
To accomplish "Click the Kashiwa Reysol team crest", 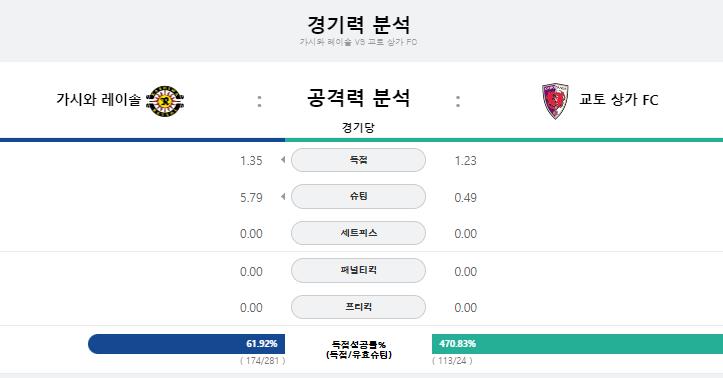I will (x=165, y=101).
